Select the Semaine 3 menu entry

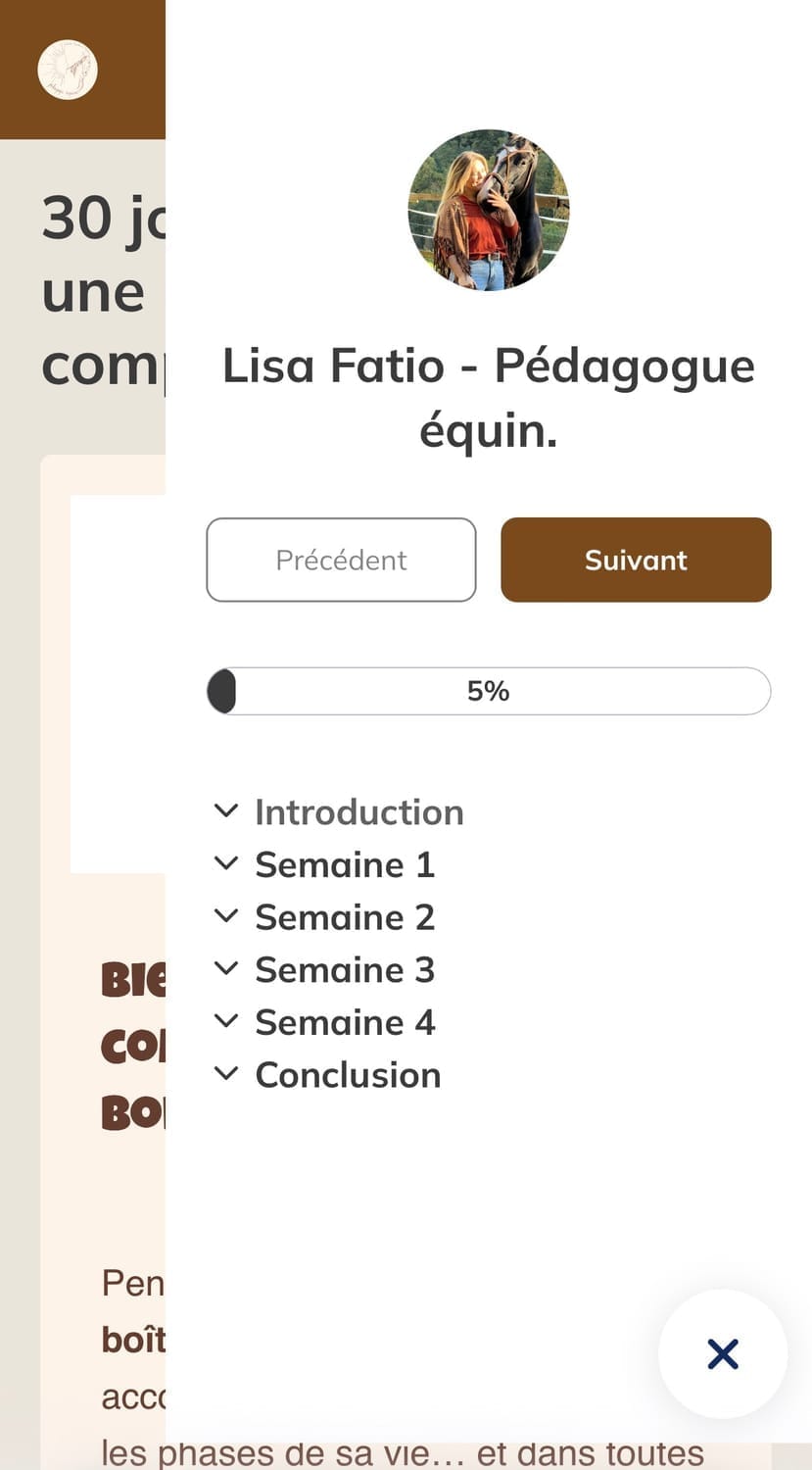click(x=345, y=970)
